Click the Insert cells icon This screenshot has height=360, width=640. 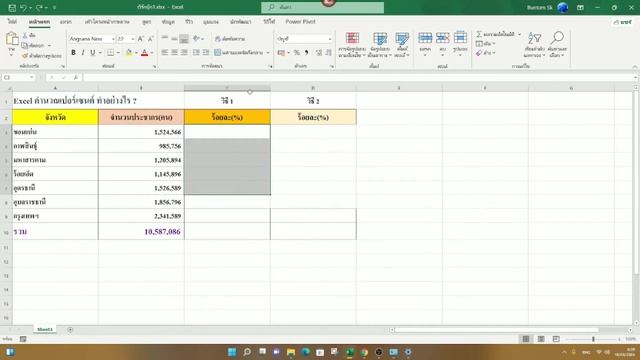[x=425, y=38]
